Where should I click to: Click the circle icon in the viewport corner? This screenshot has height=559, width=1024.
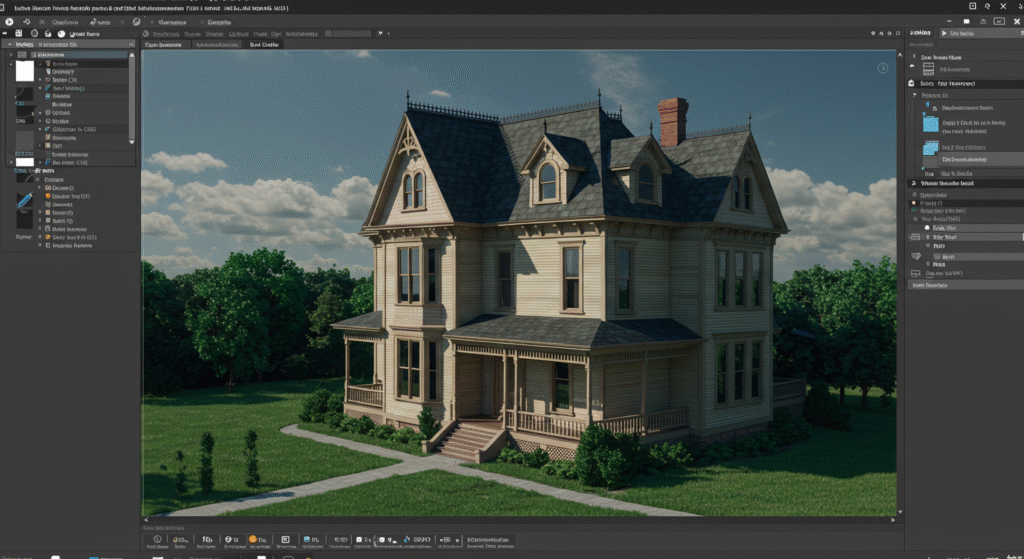coord(882,68)
